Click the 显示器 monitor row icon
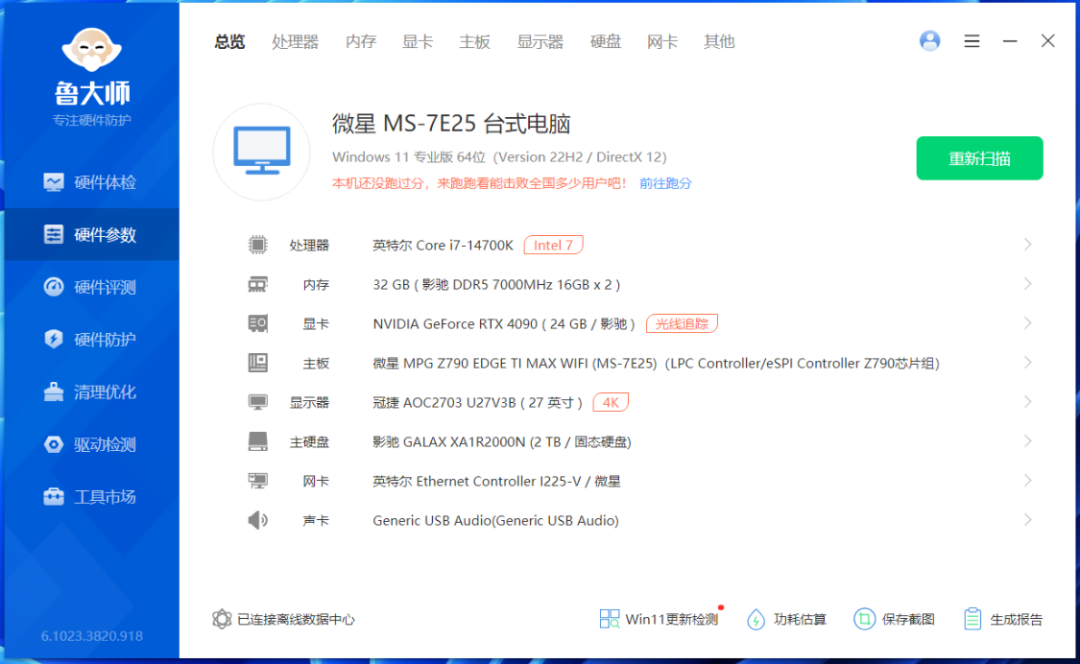The width and height of the screenshot is (1080, 664). click(258, 402)
